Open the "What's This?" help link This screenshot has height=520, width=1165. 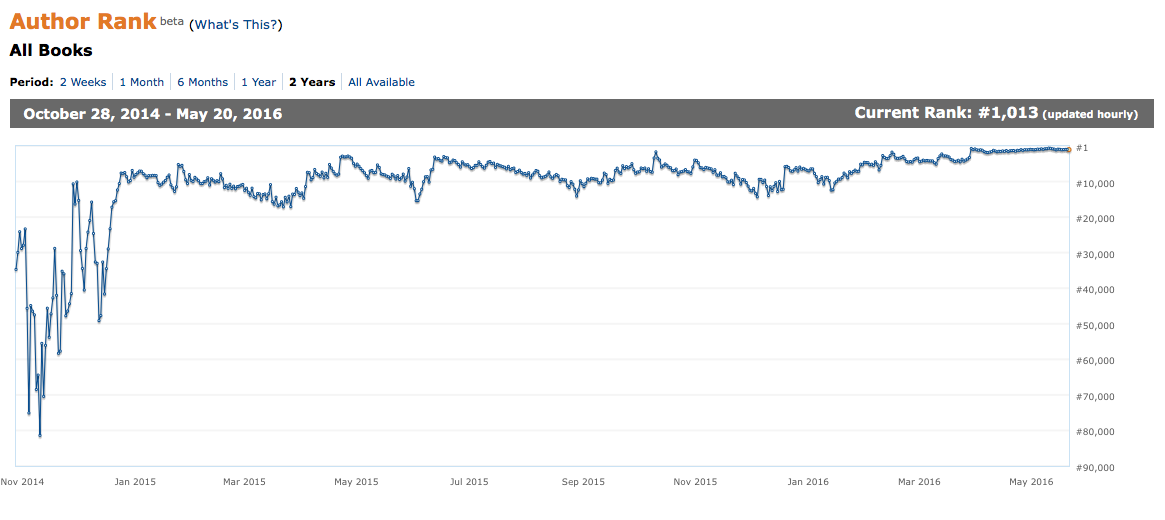235,24
